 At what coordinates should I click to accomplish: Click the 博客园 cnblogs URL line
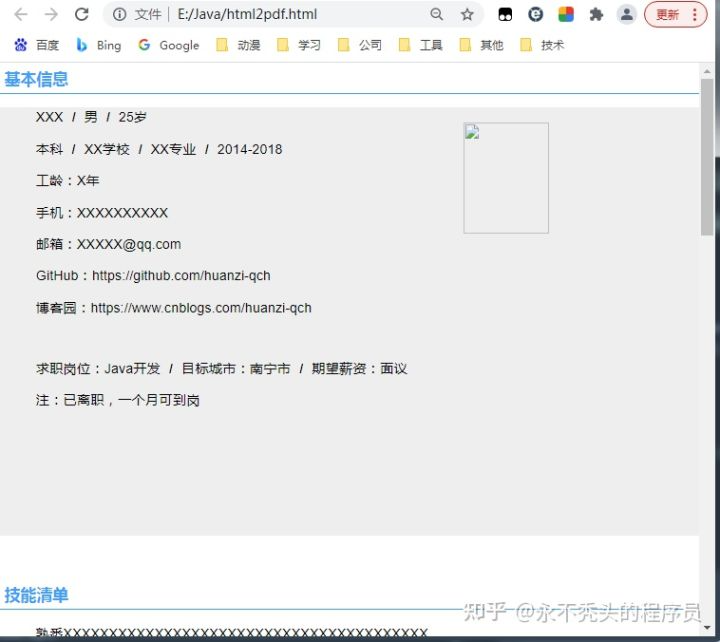tap(174, 308)
